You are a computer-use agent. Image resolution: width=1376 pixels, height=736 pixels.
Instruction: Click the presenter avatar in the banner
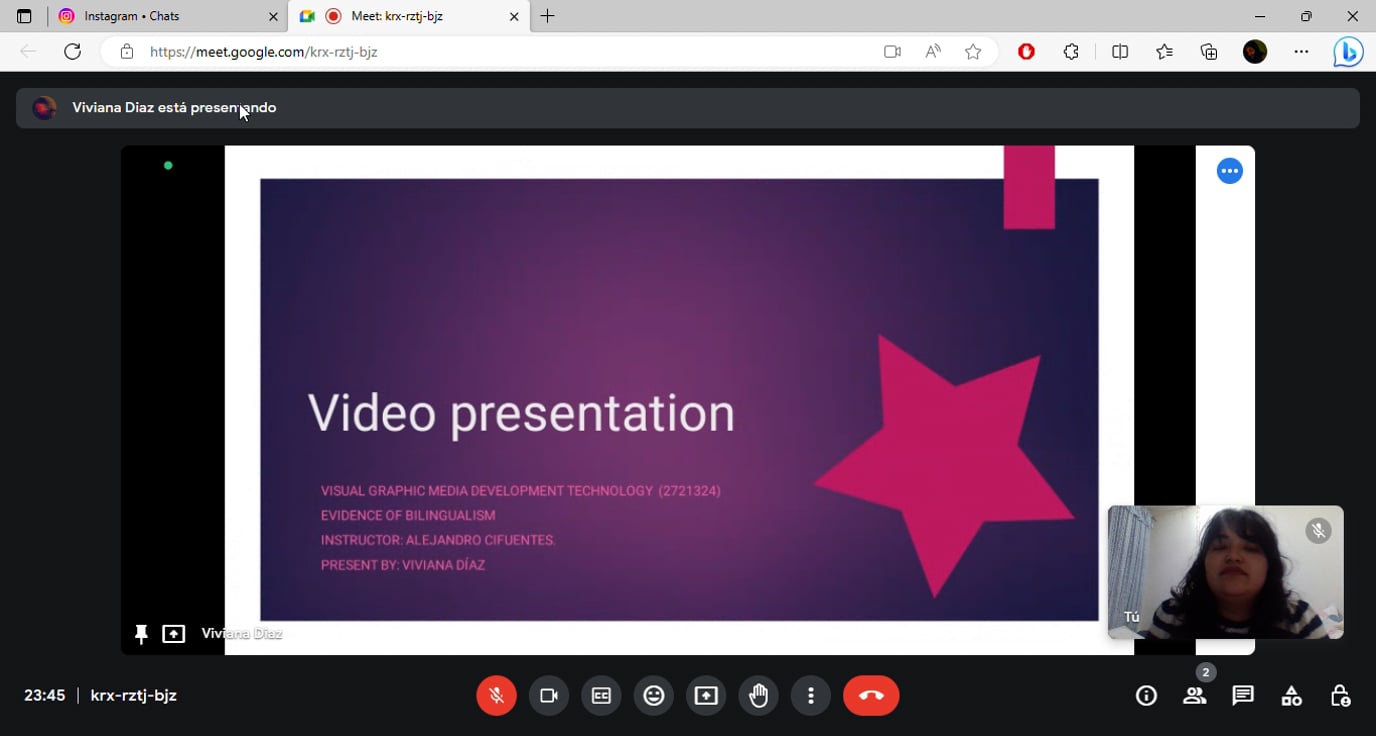coord(44,108)
